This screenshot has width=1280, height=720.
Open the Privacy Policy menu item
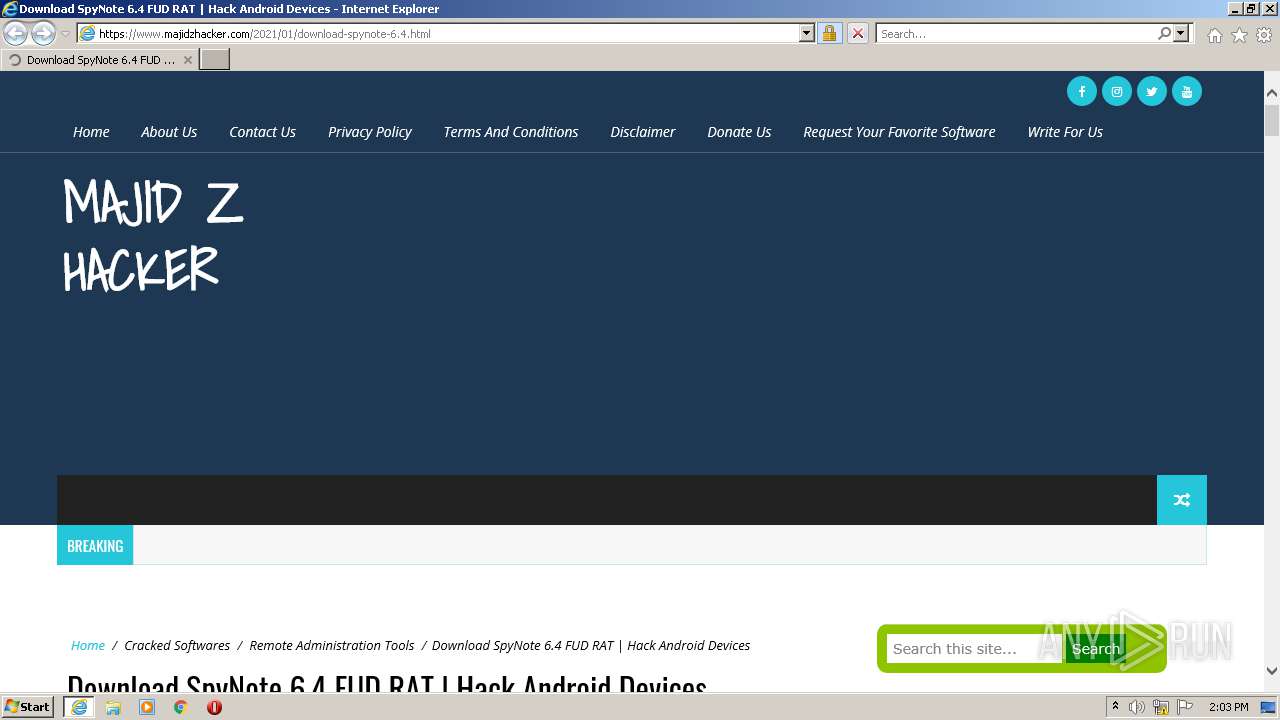[370, 132]
